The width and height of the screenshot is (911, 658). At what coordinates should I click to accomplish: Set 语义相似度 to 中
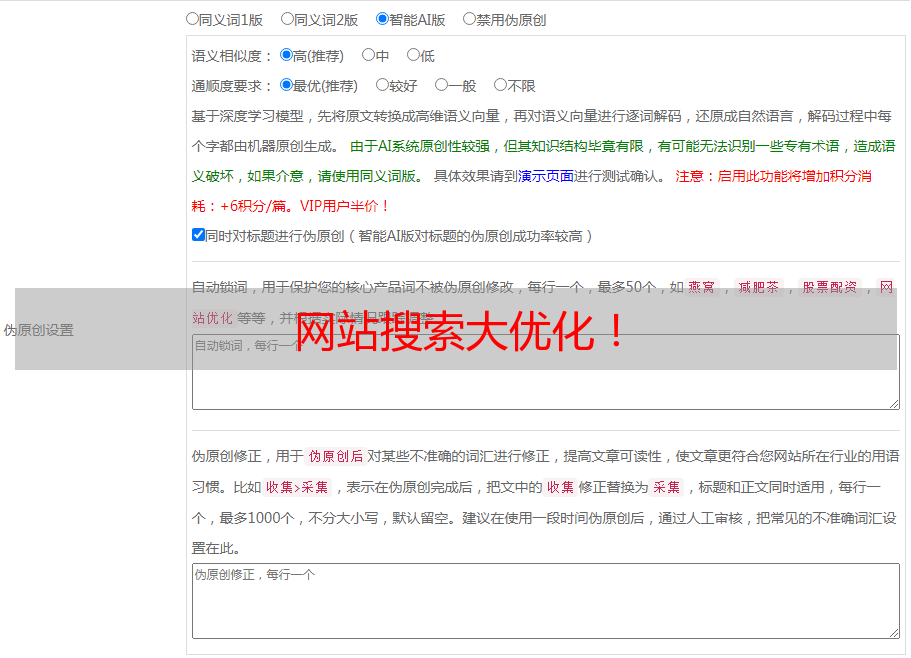[x=368, y=56]
